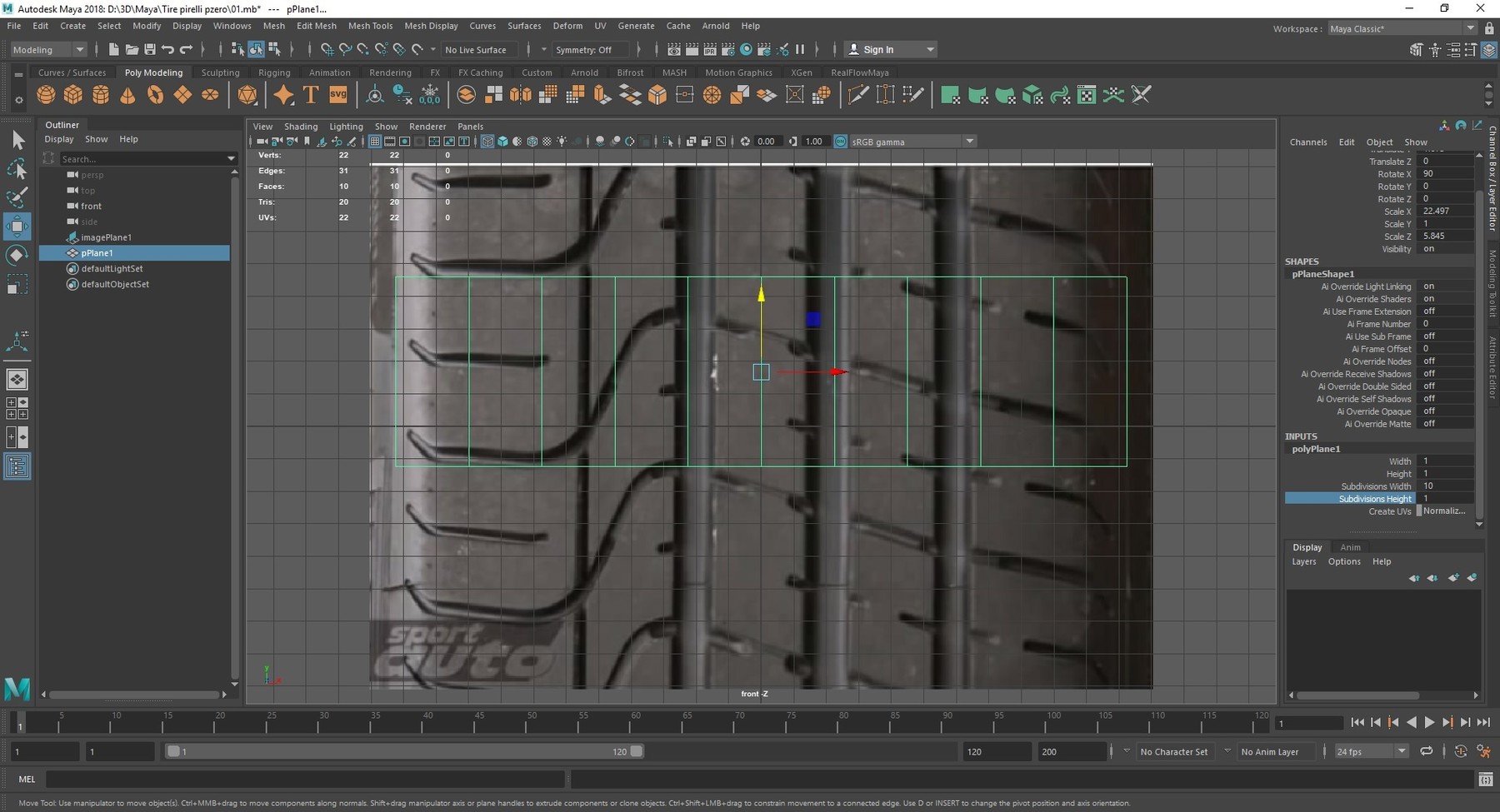Click the SVG tool shelf icon
The image size is (1500, 812).
pyautogui.click(x=338, y=94)
